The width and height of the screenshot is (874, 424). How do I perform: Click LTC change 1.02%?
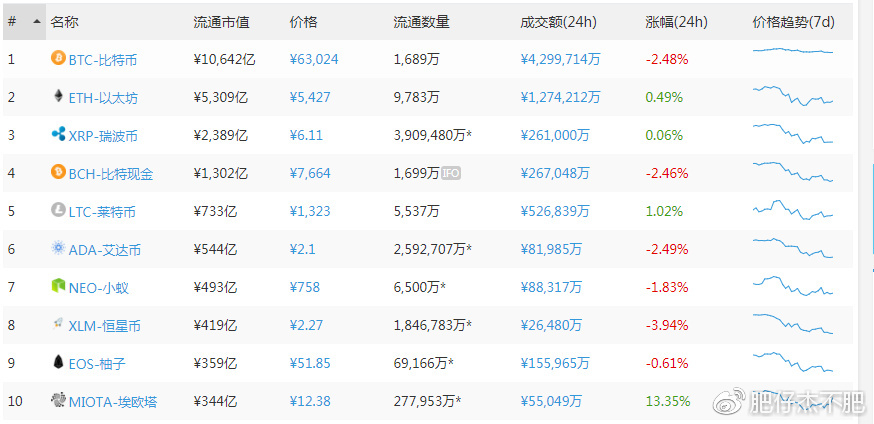click(x=664, y=211)
